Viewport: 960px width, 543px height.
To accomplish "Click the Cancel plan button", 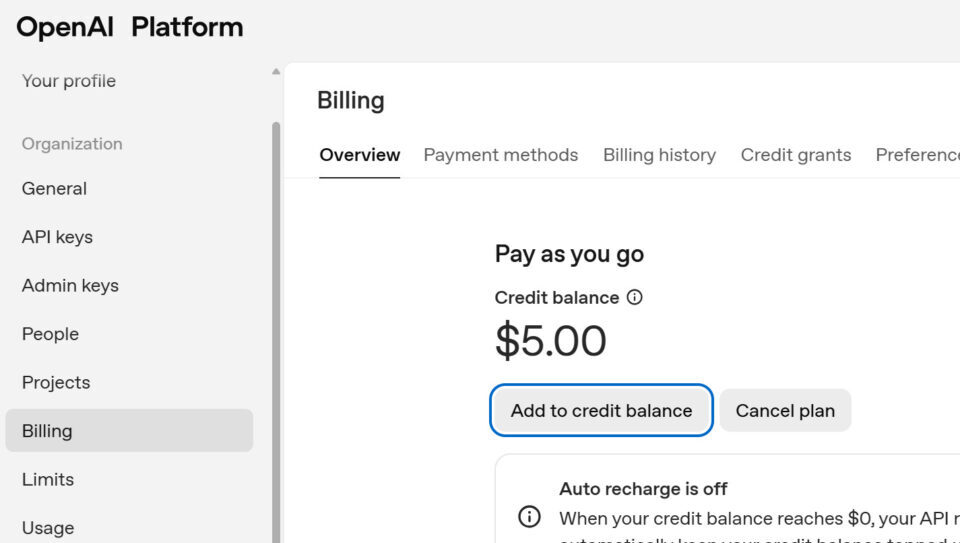I will 785,411.
